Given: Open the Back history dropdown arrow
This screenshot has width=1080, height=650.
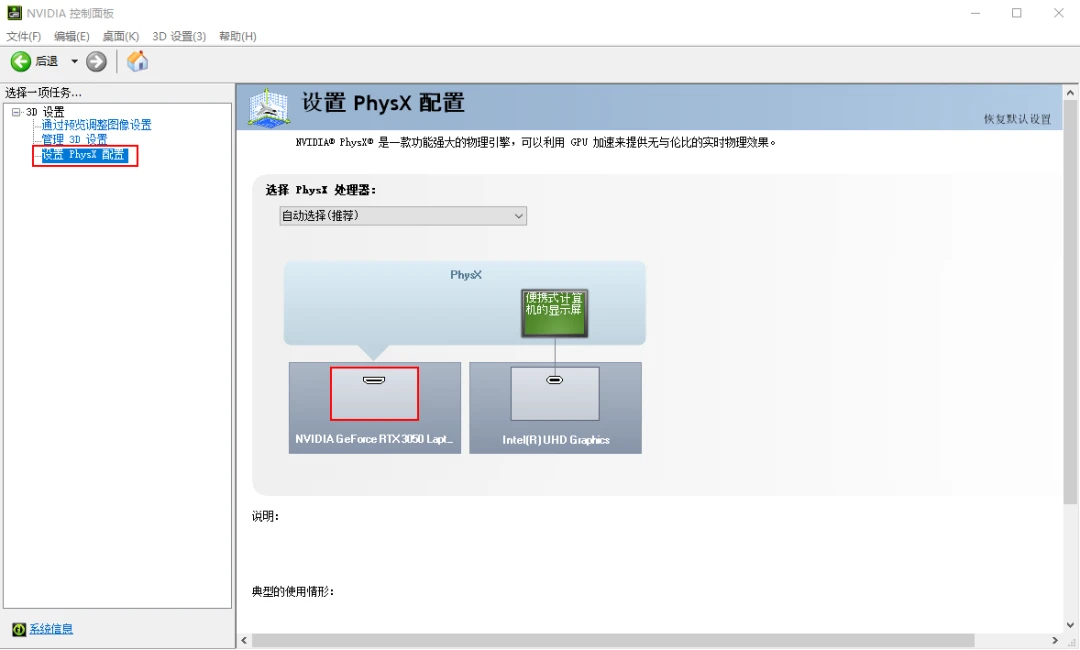Looking at the screenshot, I should (74, 61).
